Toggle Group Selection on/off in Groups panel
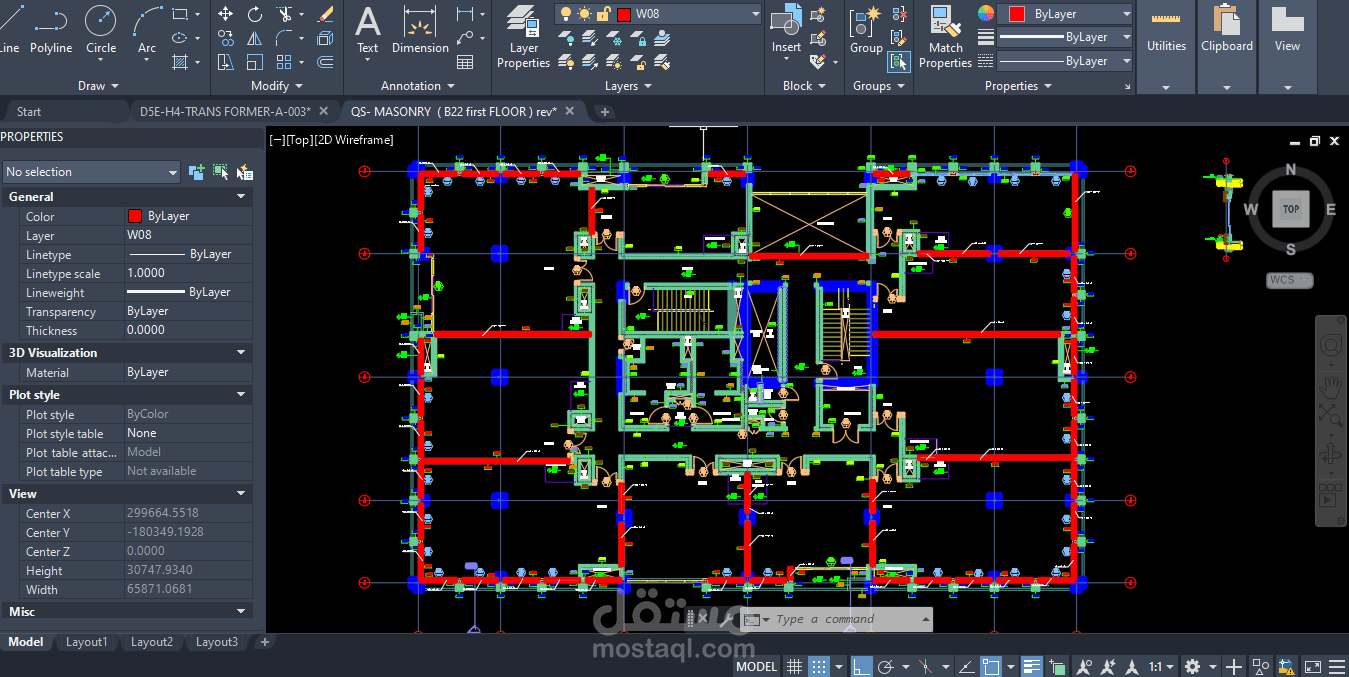1349x677 pixels. pos(898,61)
